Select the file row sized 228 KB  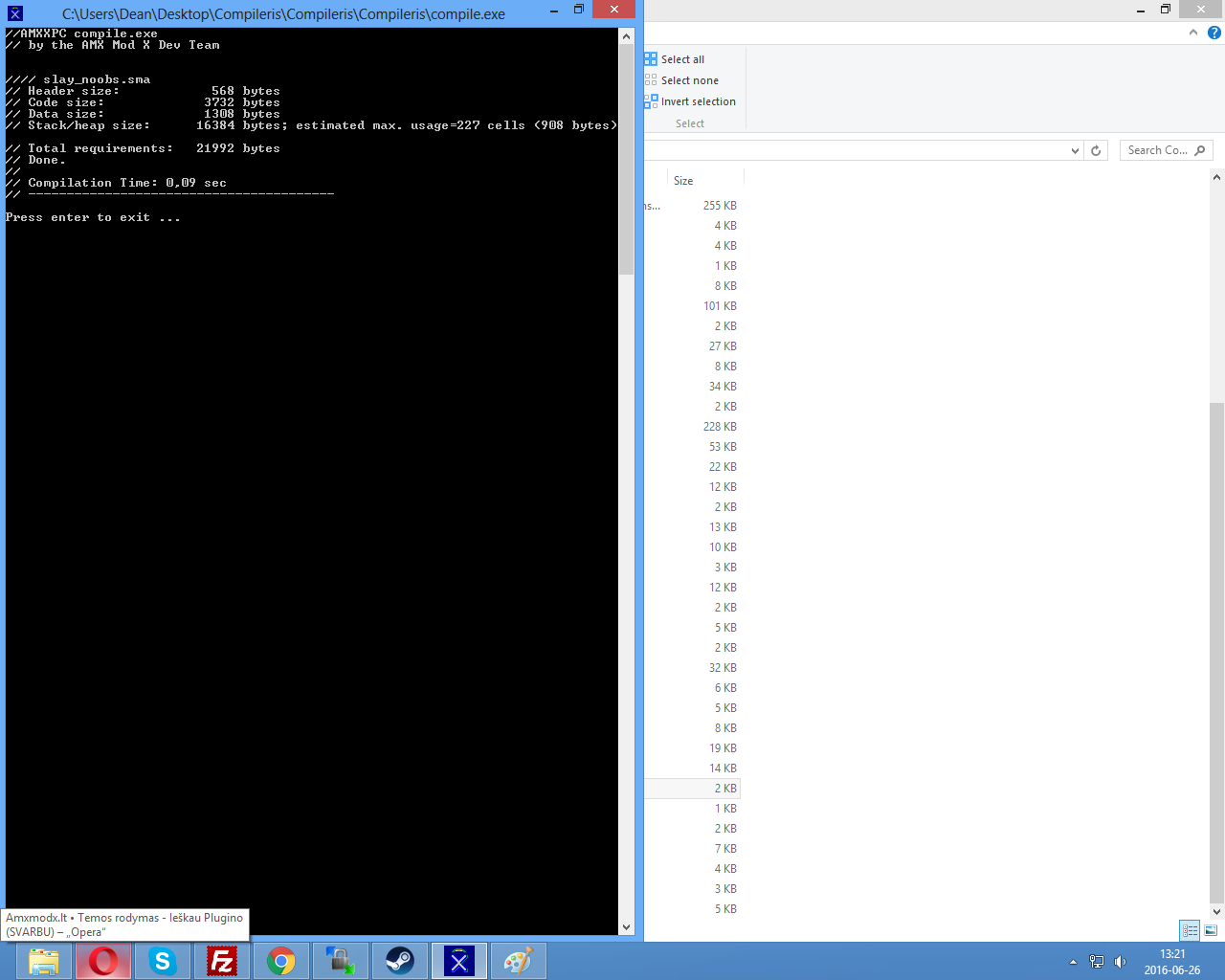[x=693, y=427]
